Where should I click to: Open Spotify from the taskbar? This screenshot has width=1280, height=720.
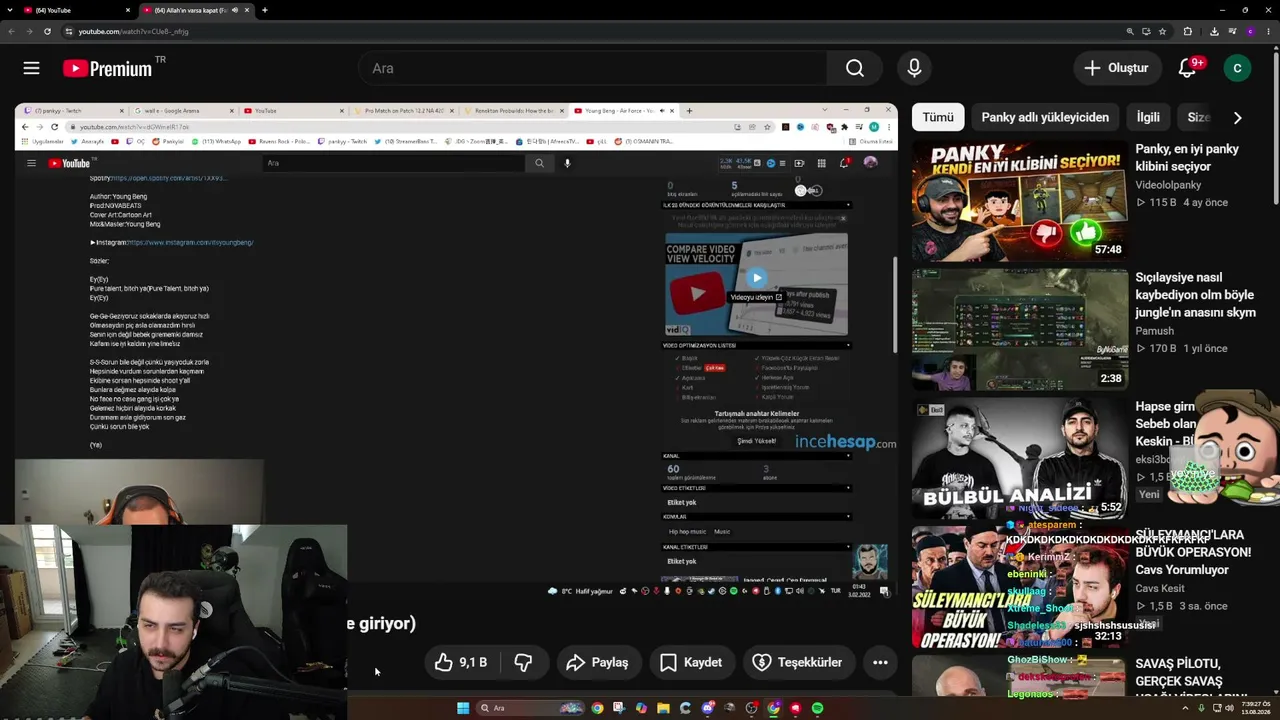pos(817,708)
